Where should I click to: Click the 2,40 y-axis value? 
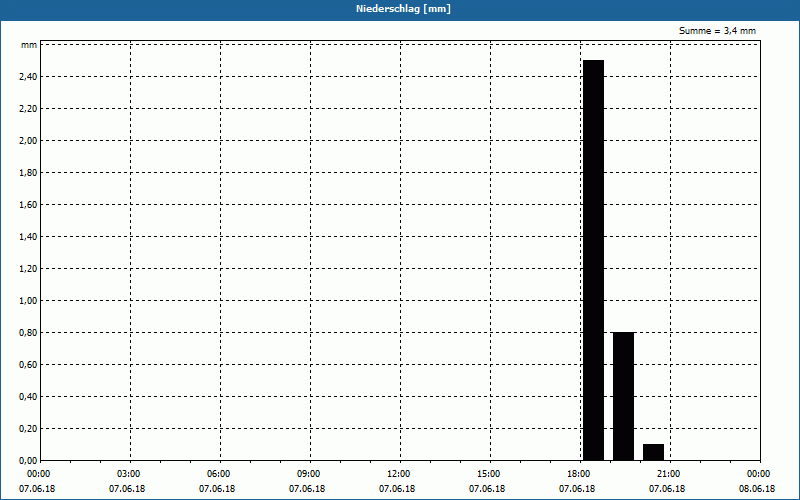click(28, 77)
